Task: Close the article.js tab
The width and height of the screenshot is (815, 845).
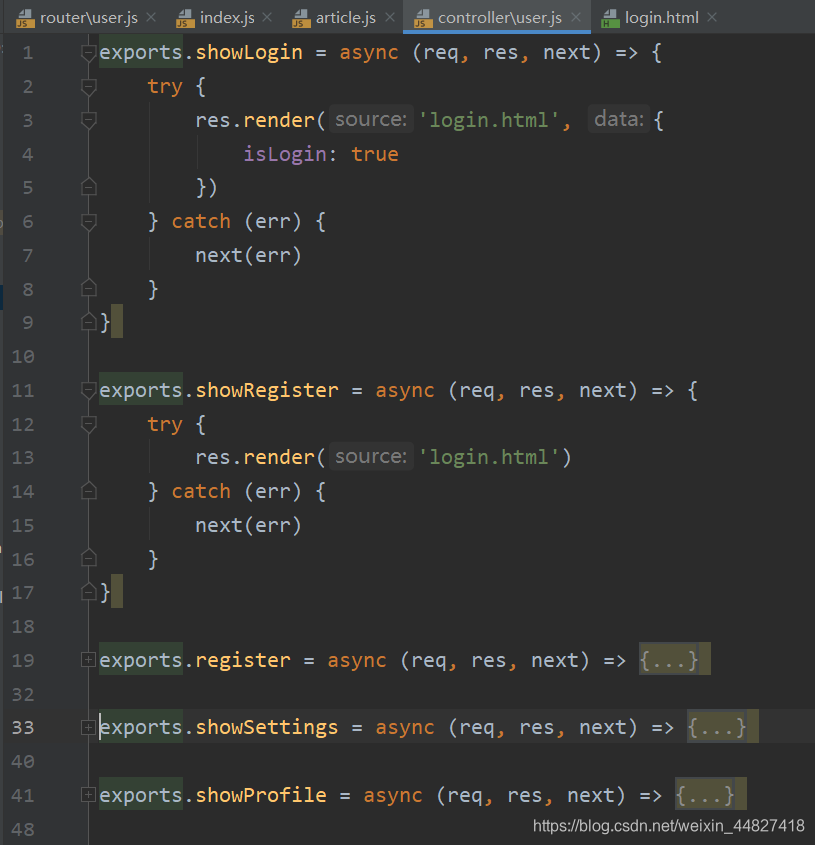Action: coord(390,17)
